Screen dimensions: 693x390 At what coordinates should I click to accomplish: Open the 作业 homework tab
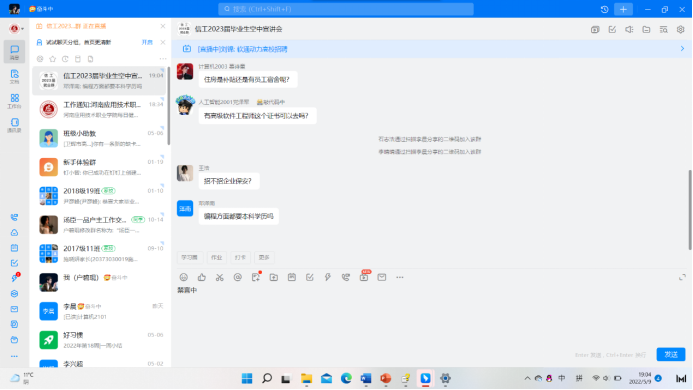[x=217, y=257]
